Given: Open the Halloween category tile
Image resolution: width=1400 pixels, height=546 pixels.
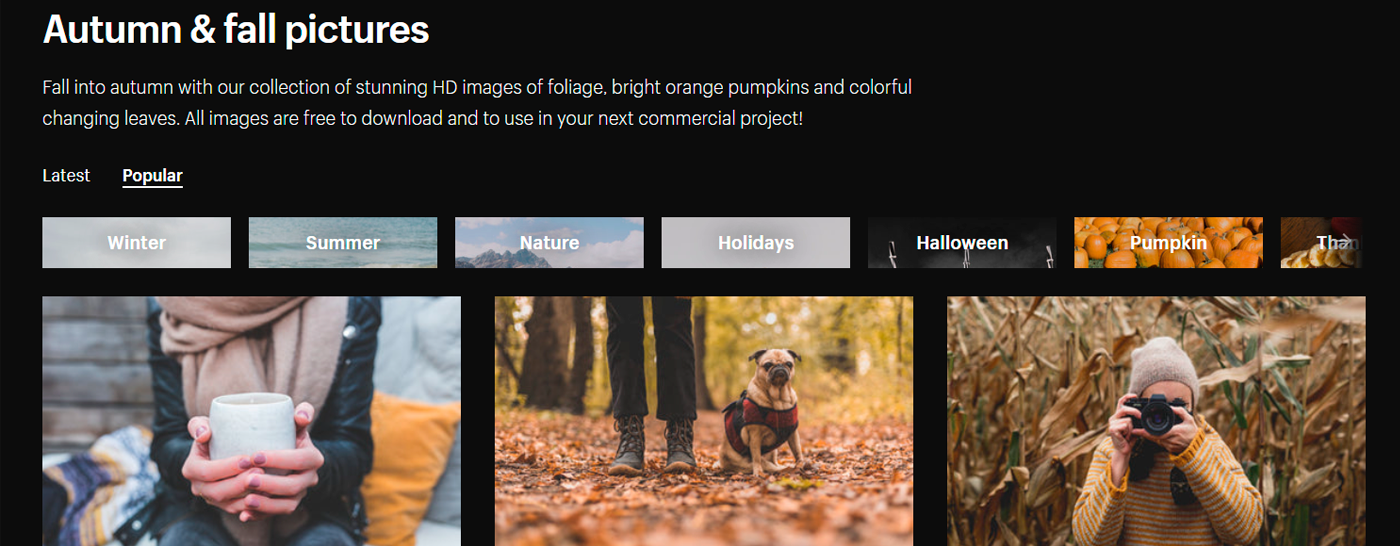Looking at the screenshot, I should pyautogui.click(x=962, y=243).
